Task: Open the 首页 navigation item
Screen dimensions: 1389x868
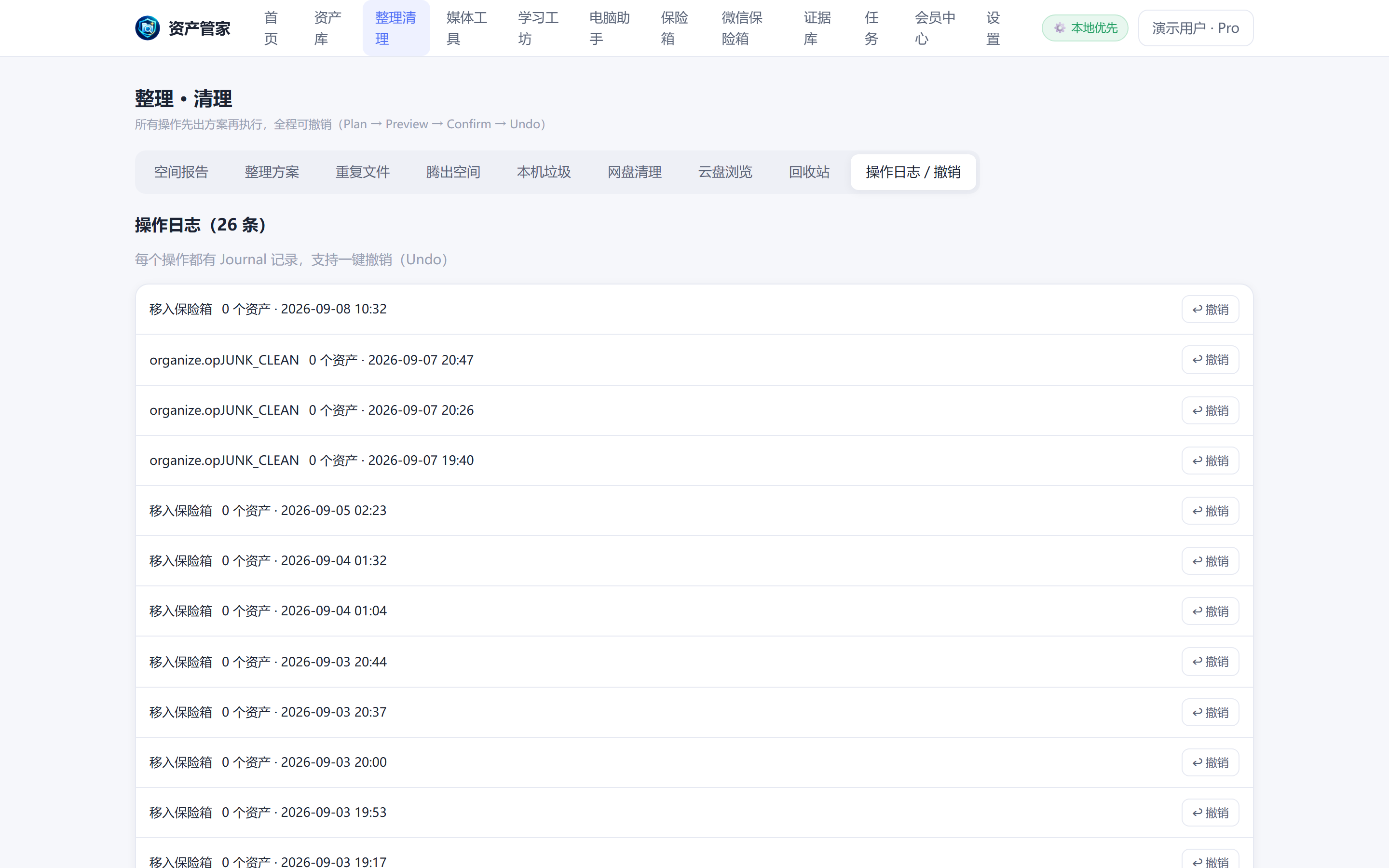Action: click(271, 27)
